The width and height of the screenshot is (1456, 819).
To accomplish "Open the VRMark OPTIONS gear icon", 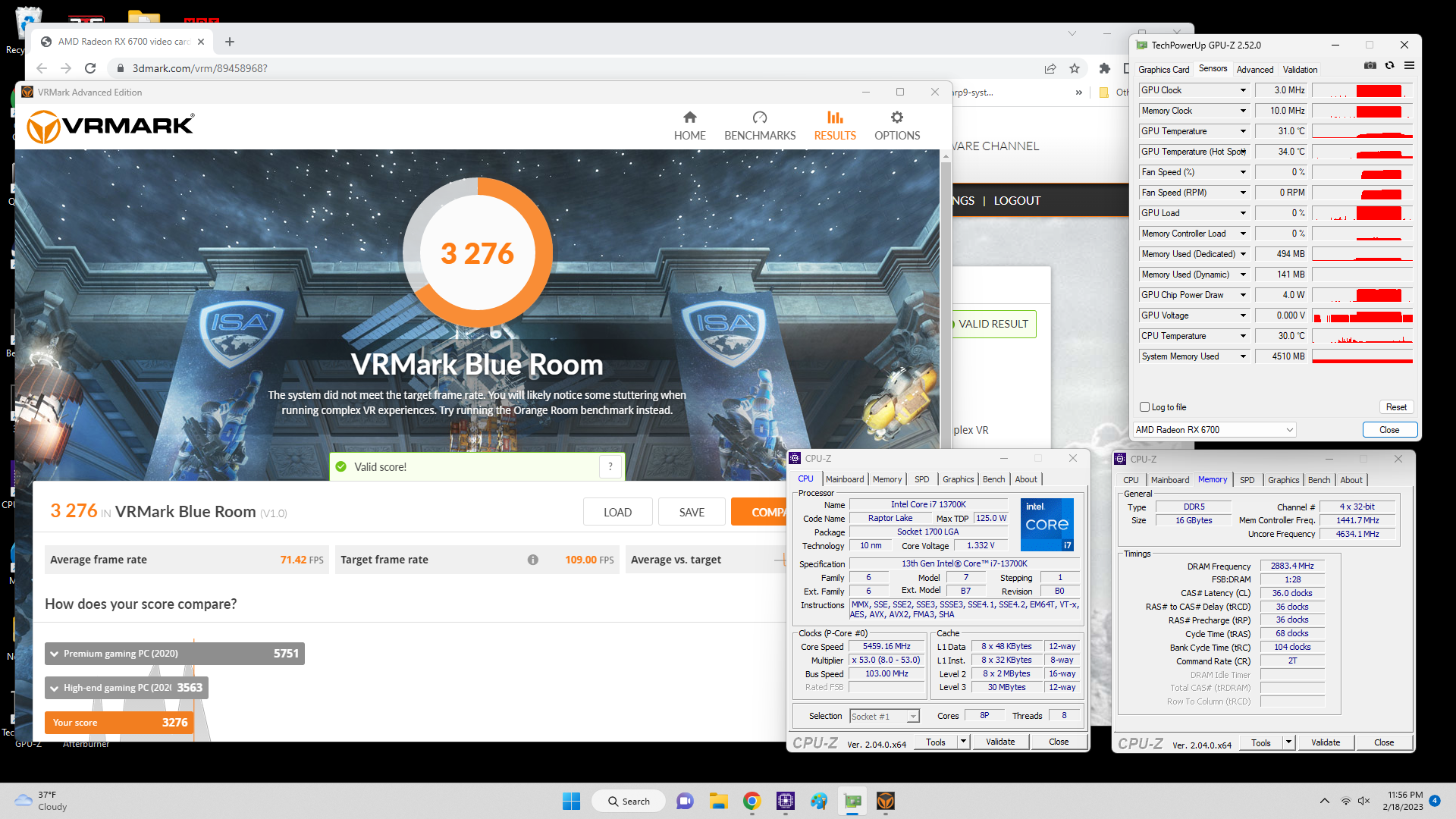I will (897, 117).
